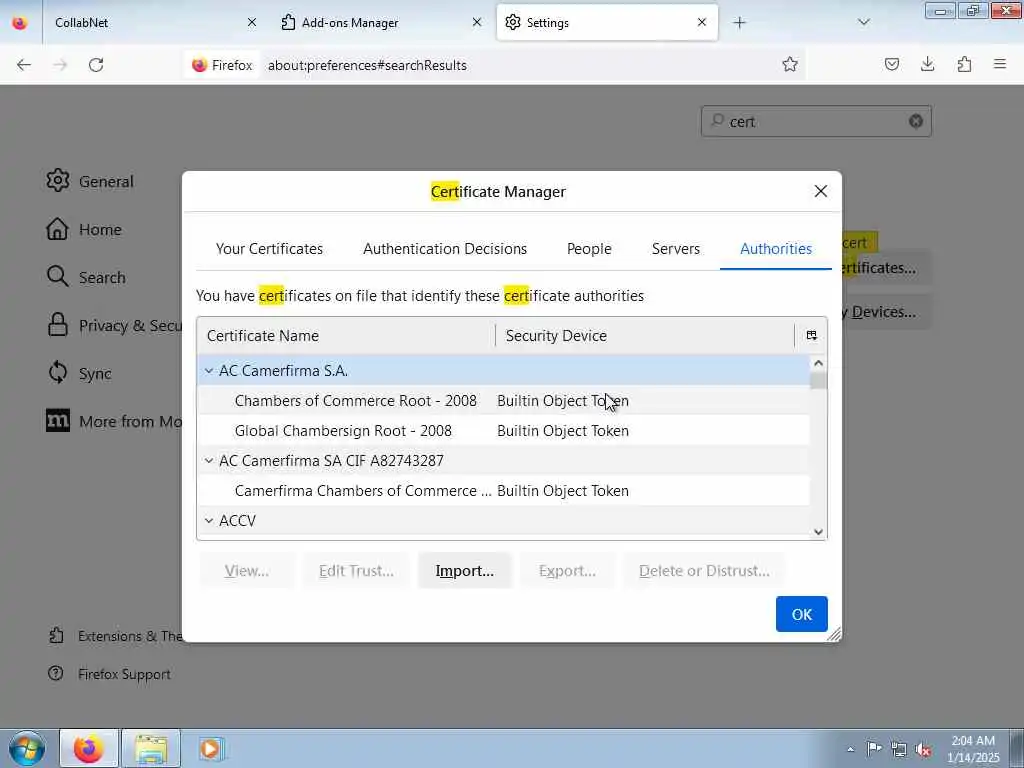Close the Settings tab

click(701, 22)
